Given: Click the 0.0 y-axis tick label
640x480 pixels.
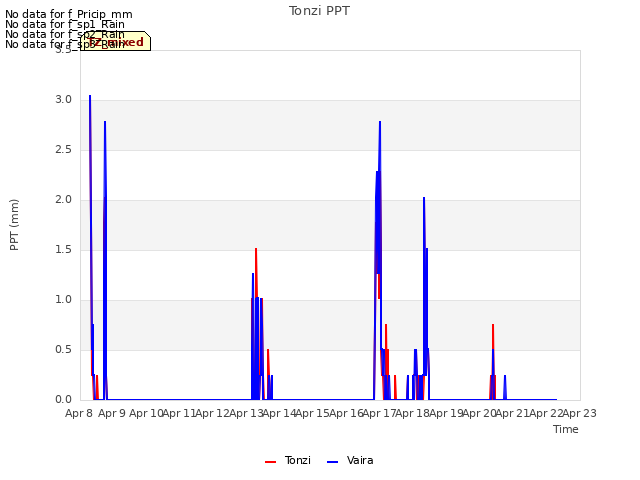Looking at the screenshot, I should click(63, 400).
